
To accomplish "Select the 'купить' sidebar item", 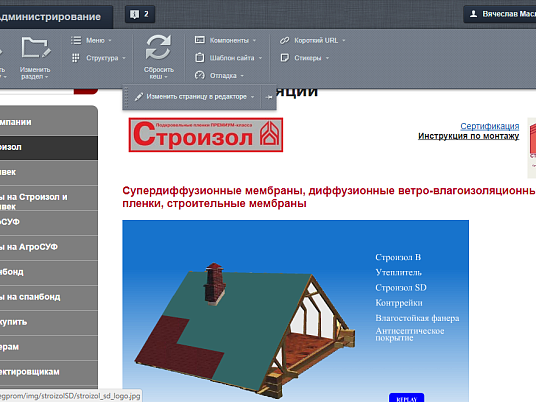I will coord(49,322).
